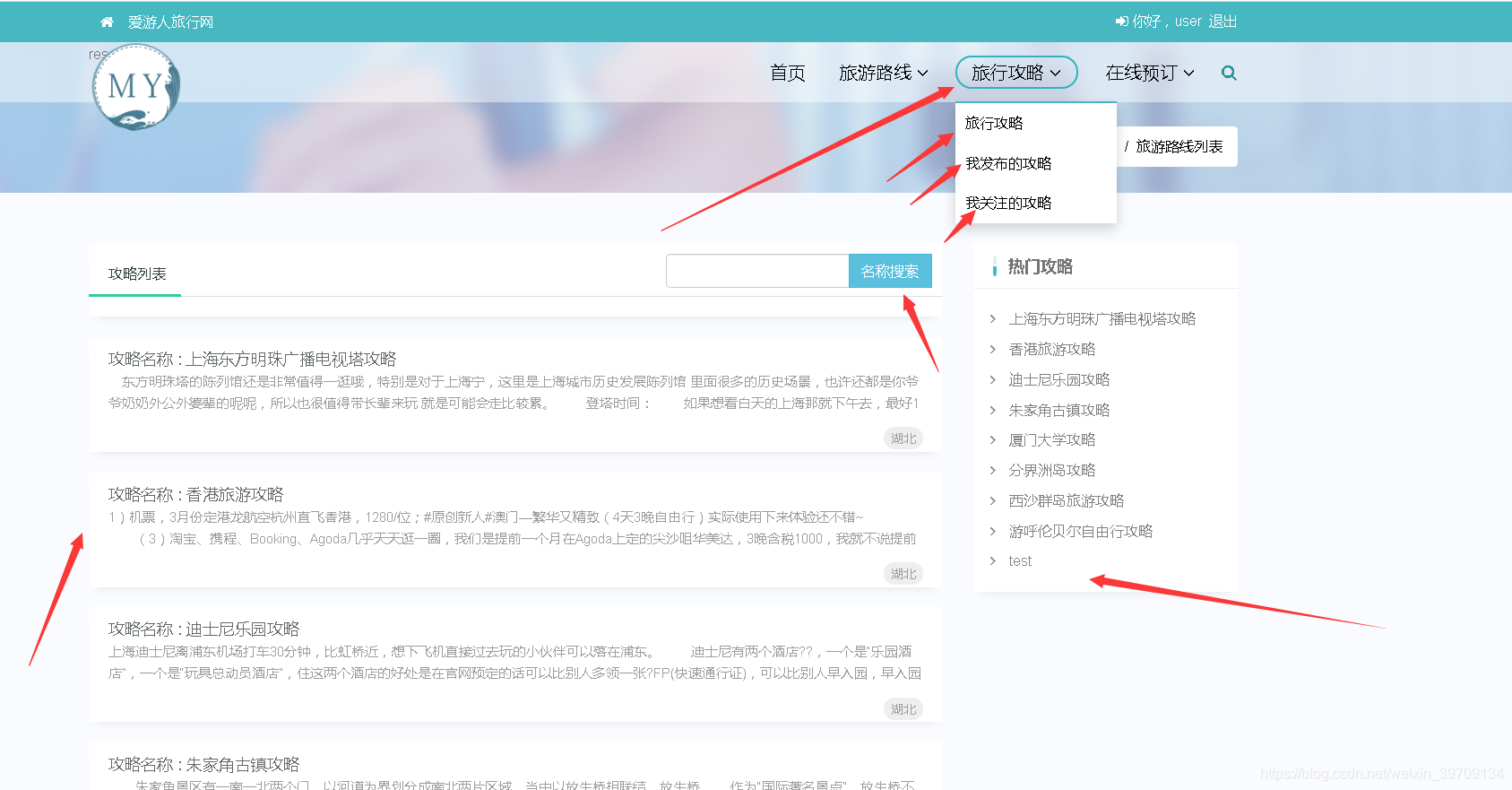Focus the strategy name search input field

coord(757,272)
